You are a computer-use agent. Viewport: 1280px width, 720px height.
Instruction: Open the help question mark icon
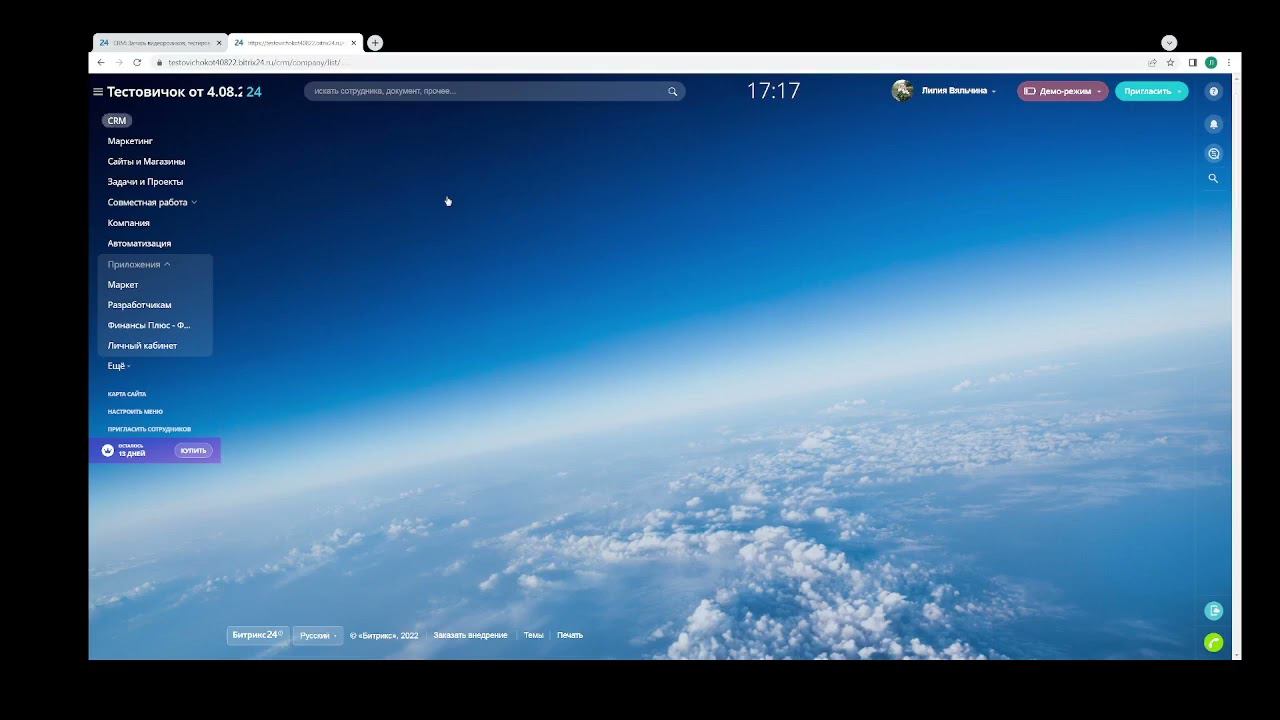[x=1214, y=91]
